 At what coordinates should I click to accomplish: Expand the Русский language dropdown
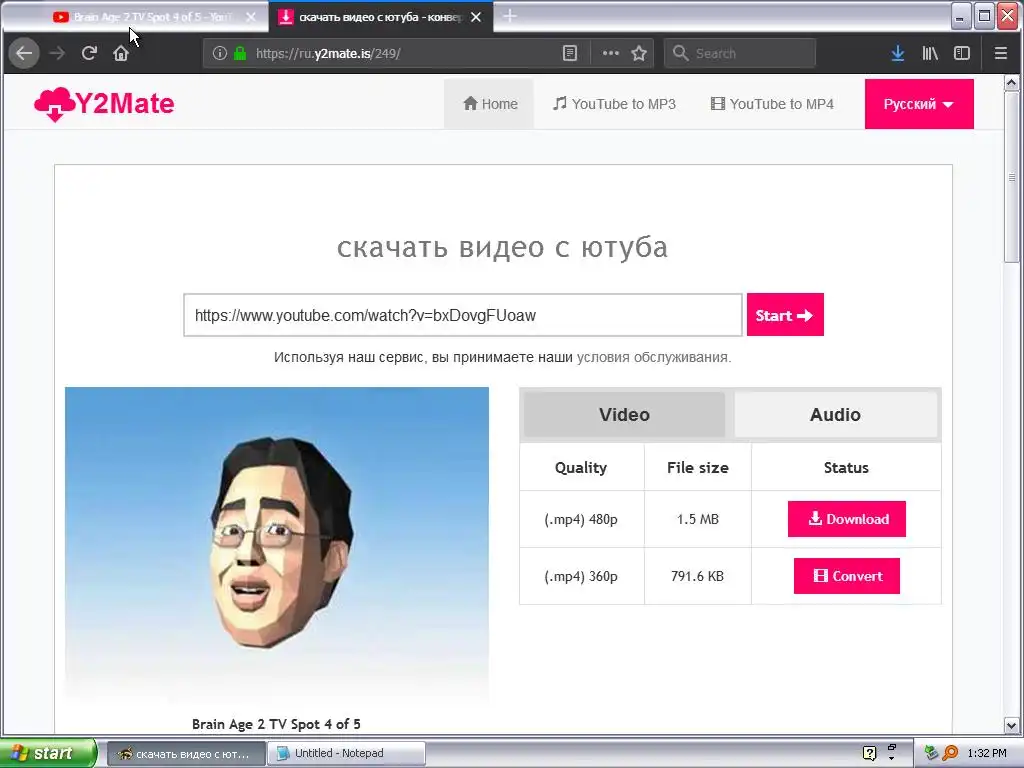point(919,104)
